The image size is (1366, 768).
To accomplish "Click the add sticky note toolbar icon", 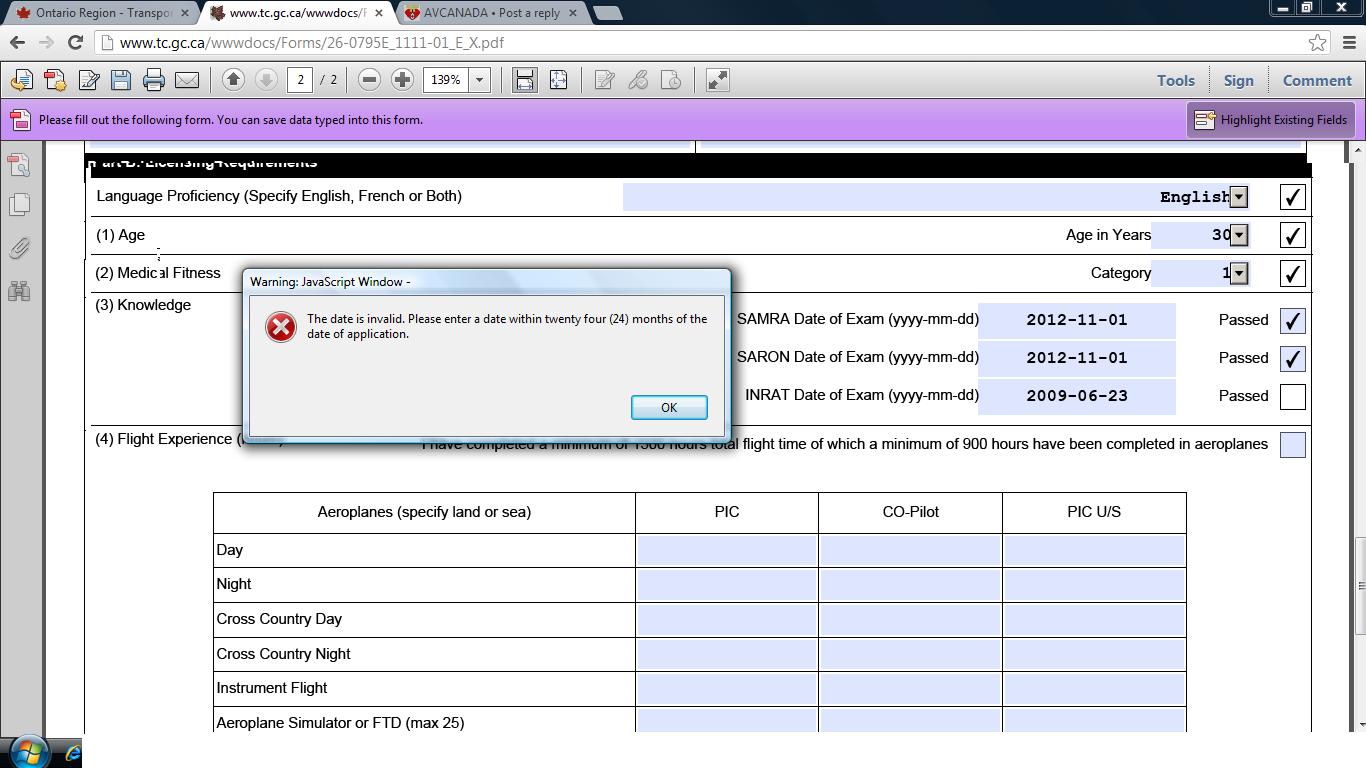I will click(x=604, y=80).
